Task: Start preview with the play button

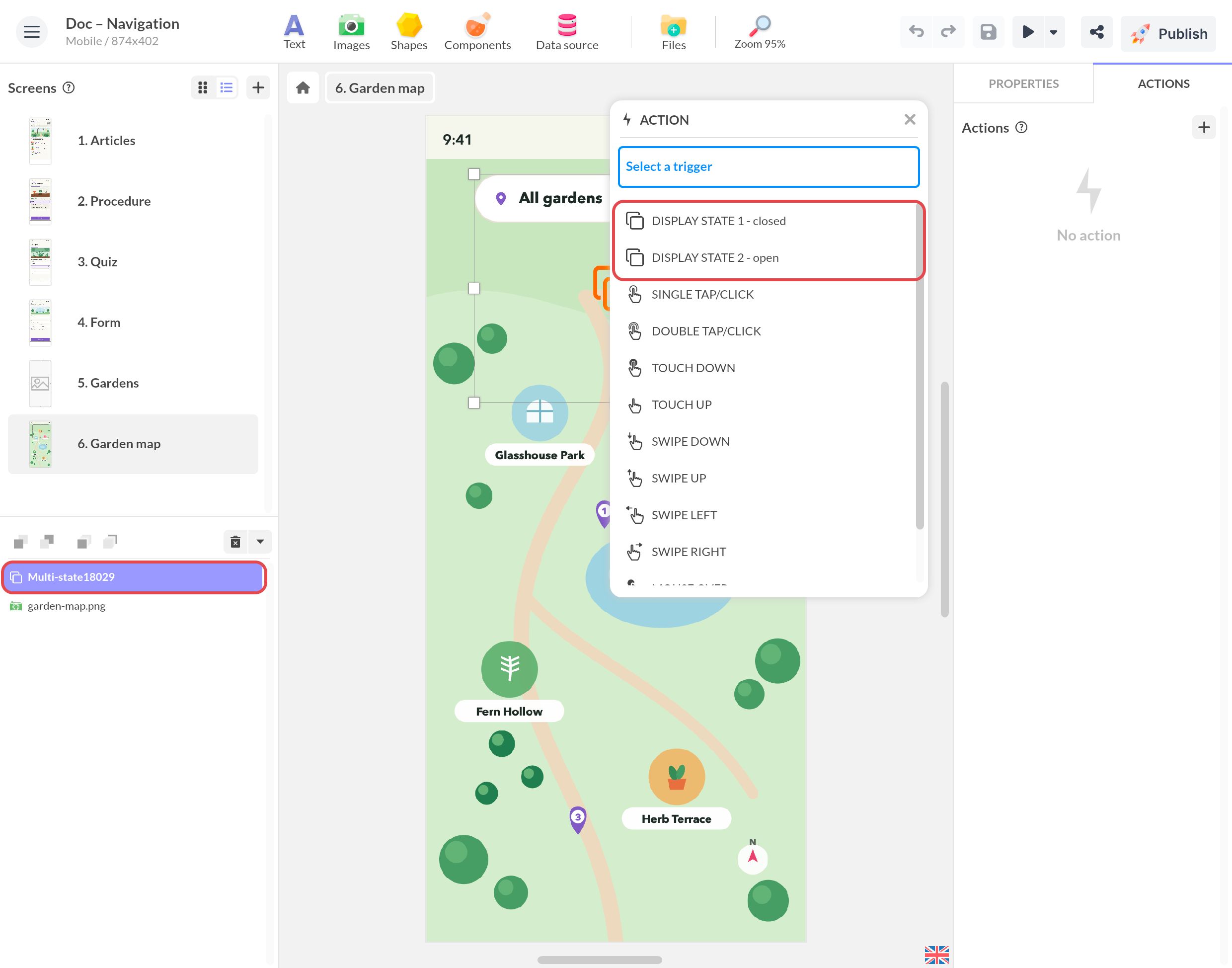Action: click(x=1027, y=32)
